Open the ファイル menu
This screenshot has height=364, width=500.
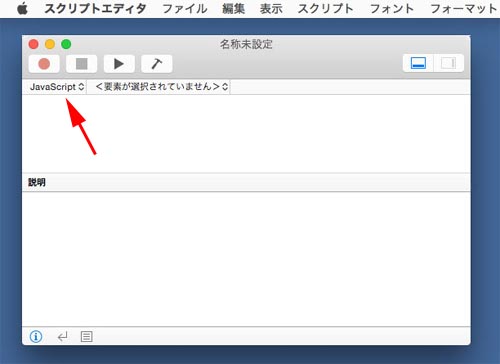tap(185, 9)
